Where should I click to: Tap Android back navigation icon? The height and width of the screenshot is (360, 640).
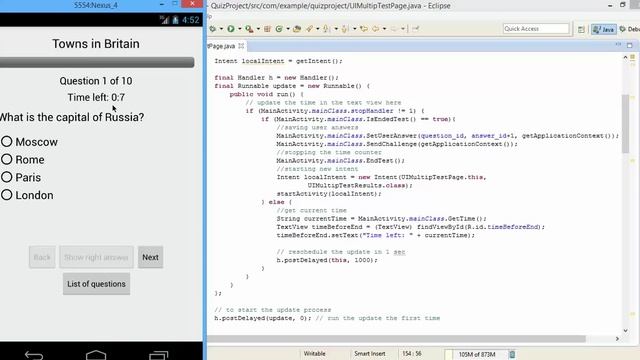(x=34, y=355)
